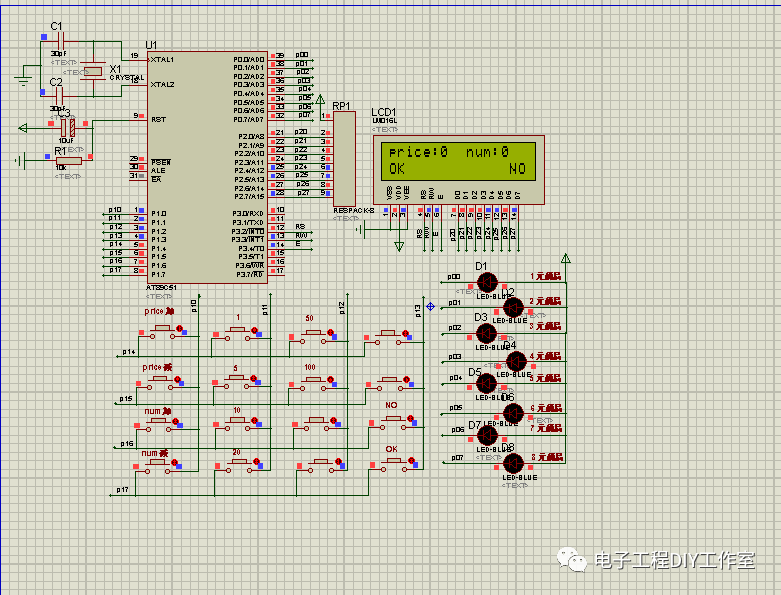Click LED D3 labeled LED-BLUE
The width and height of the screenshot is (781, 595).
click(x=486, y=332)
